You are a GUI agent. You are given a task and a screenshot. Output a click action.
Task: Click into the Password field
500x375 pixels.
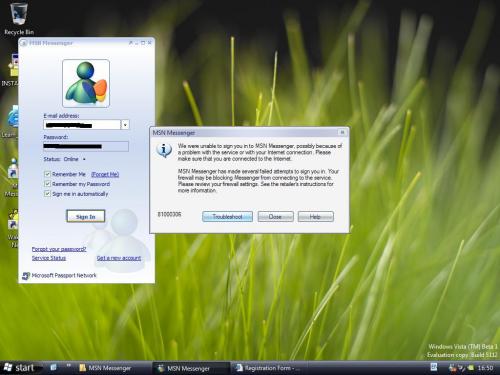[x=86, y=146]
